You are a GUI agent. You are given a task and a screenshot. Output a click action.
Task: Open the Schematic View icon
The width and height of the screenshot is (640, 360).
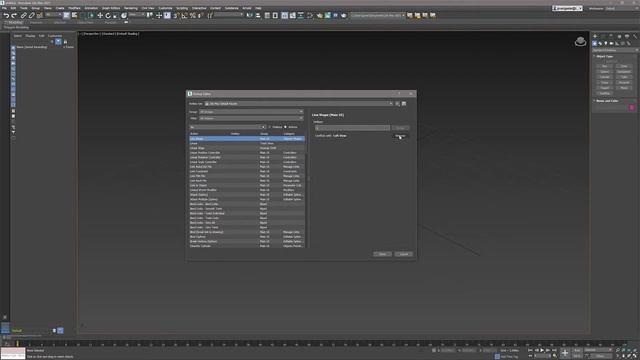point(301,16)
